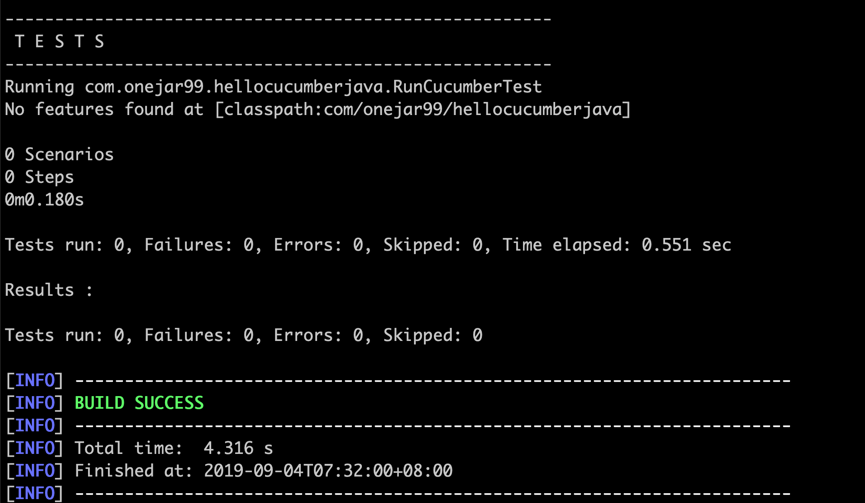865x503 pixels.
Task: Click the dashed separator above T E S T S
Action: tap(278, 20)
